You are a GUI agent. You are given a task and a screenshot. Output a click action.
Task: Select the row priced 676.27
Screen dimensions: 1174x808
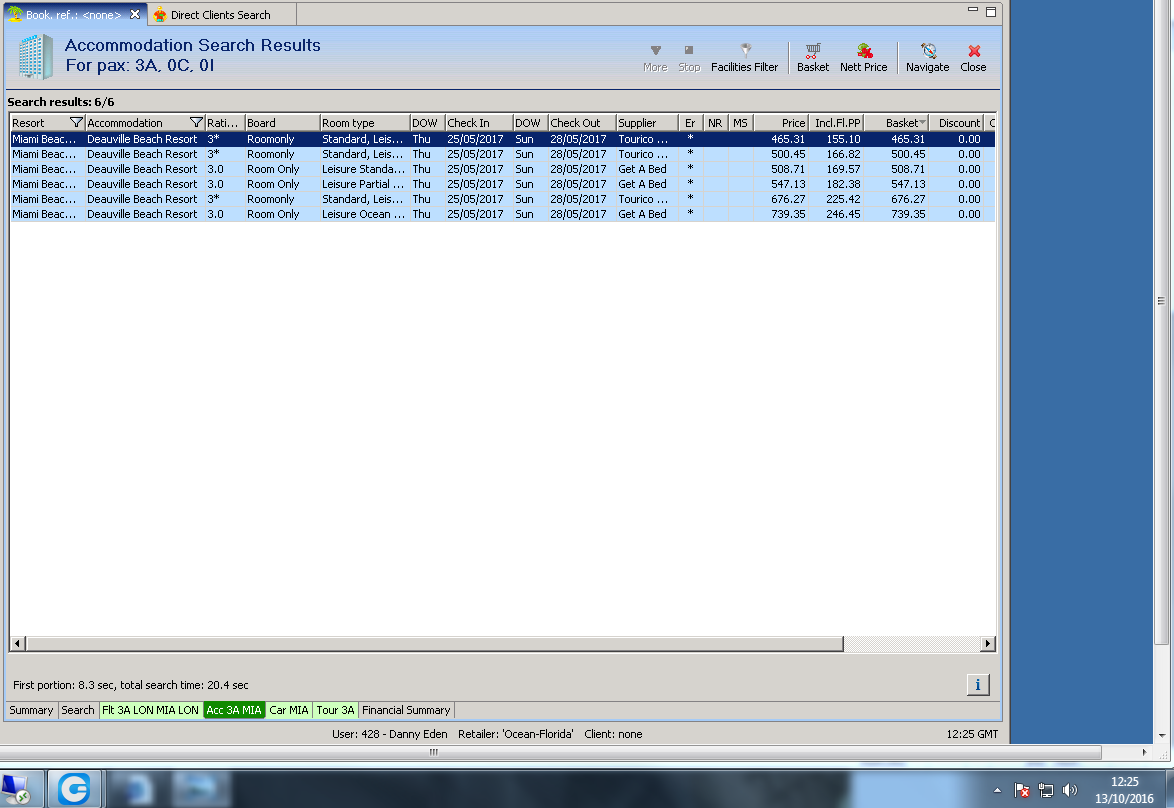pyautogui.click(x=502, y=199)
